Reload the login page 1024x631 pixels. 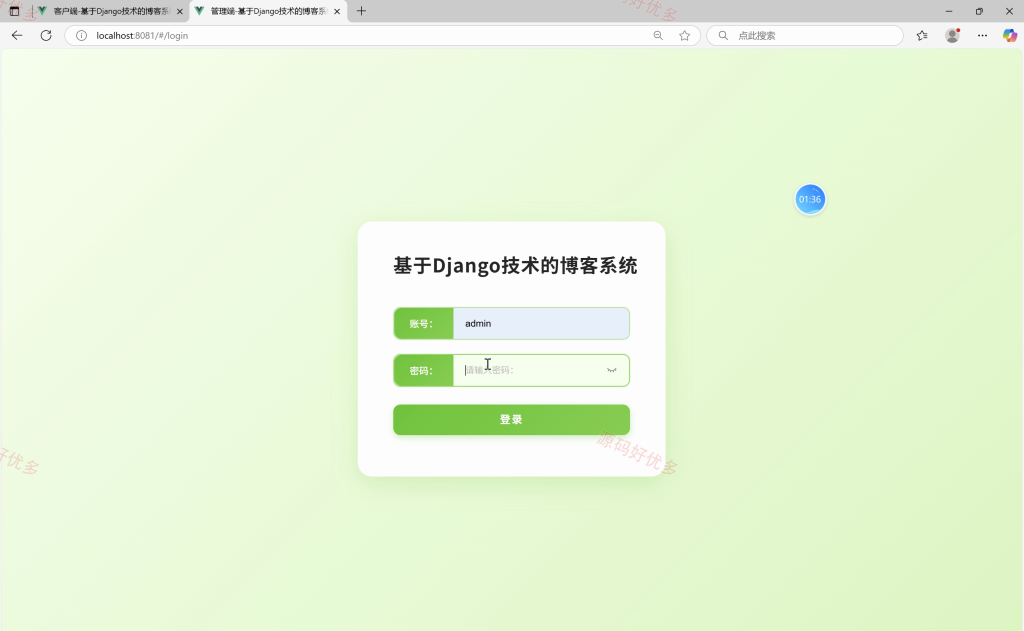(x=46, y=35)
